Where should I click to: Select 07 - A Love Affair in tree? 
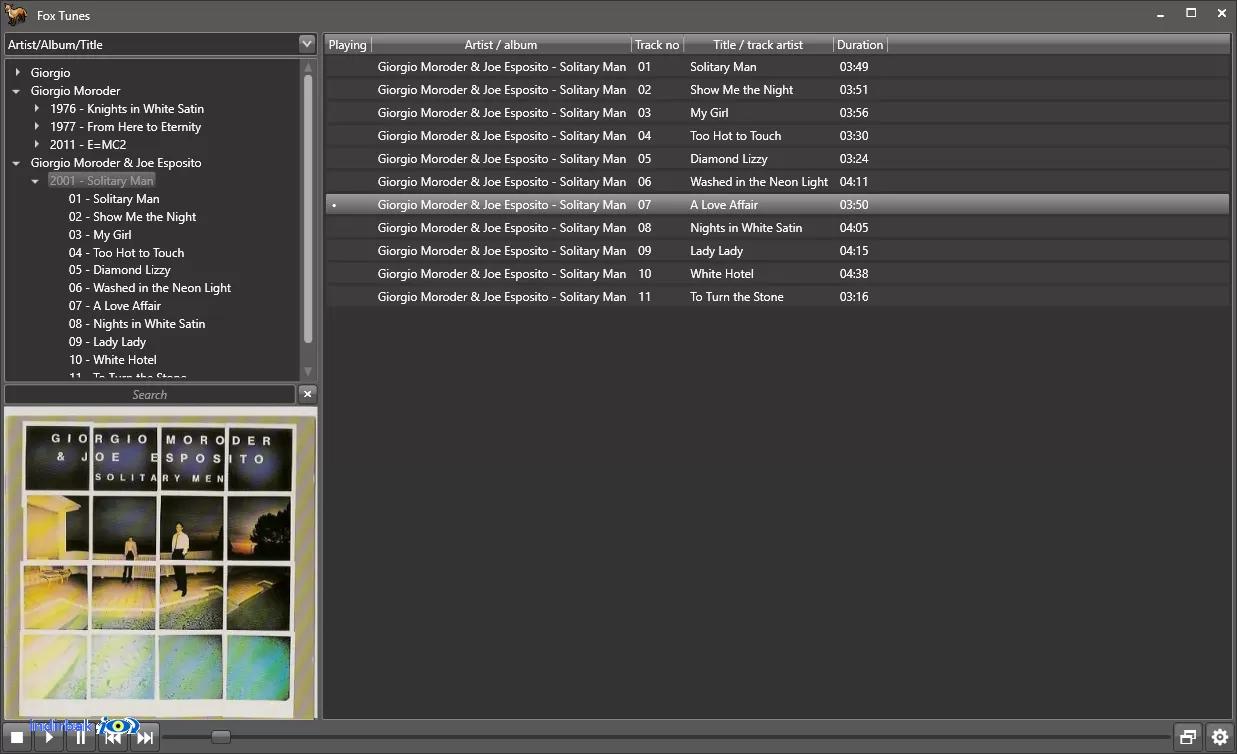(x=115, y=306)
